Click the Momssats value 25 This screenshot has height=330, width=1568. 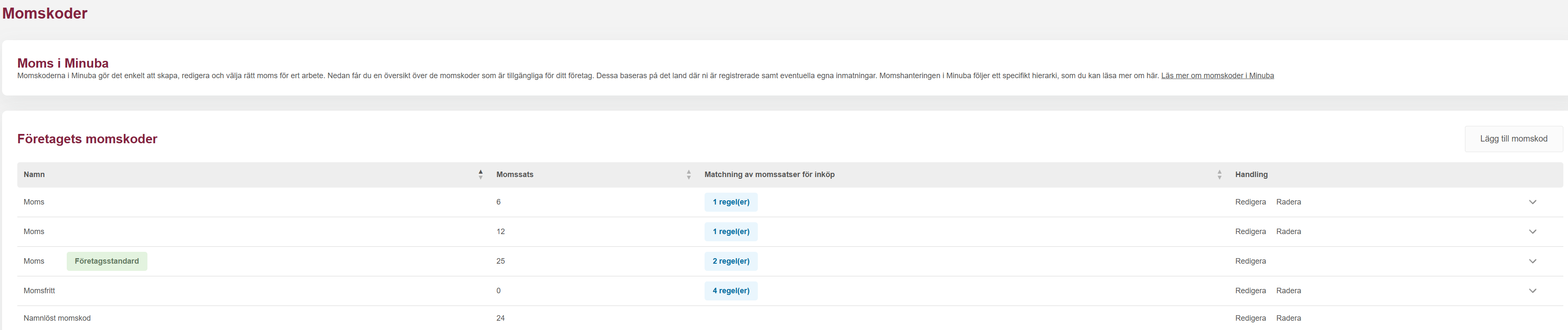500,261
